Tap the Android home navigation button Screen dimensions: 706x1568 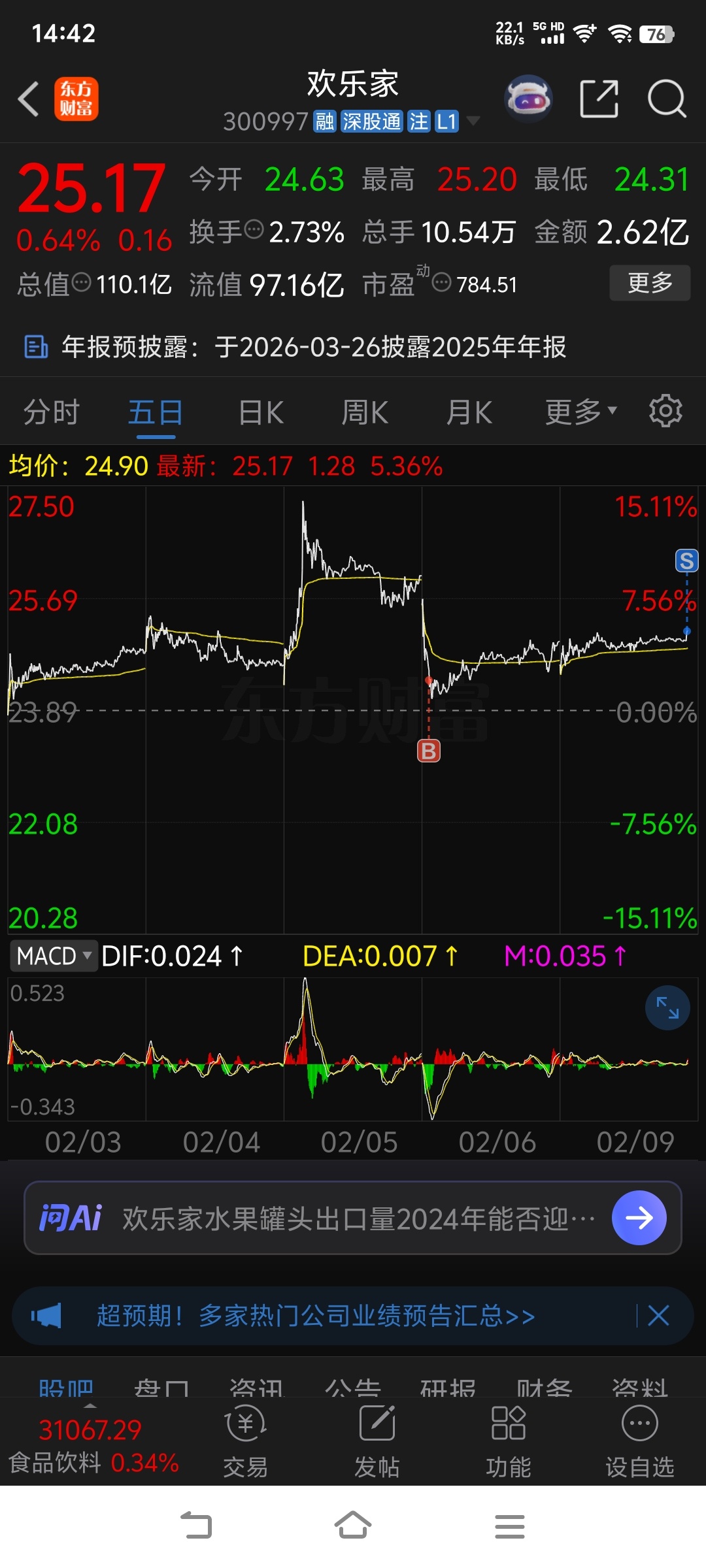click(353, 1526)
